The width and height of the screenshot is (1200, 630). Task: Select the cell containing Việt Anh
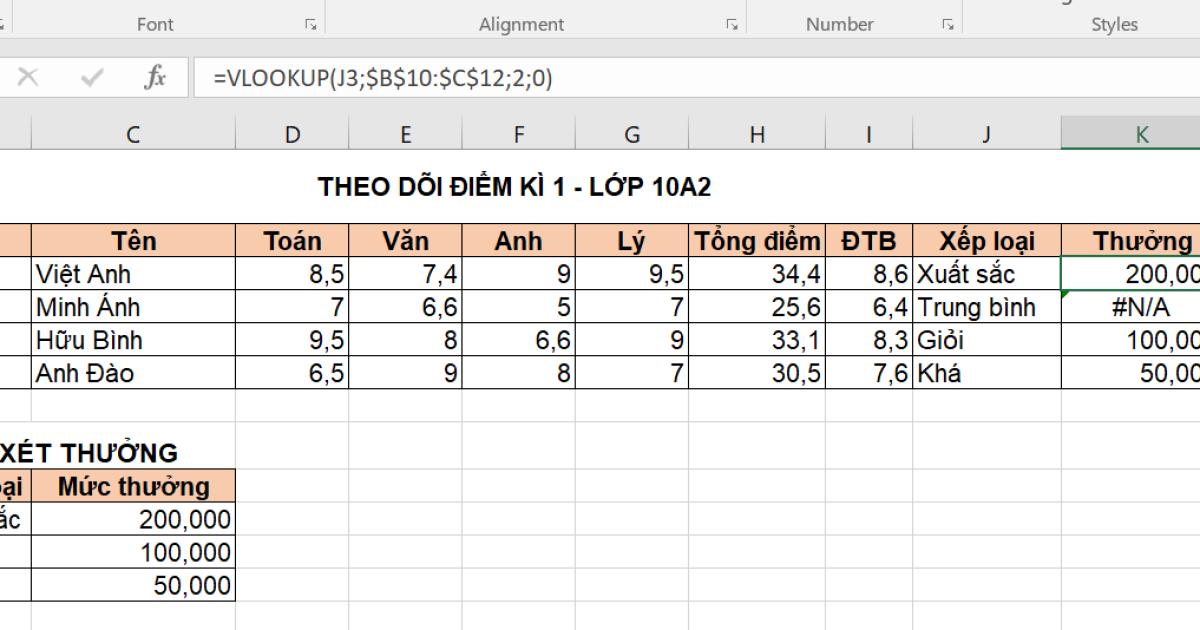[132, 273]
